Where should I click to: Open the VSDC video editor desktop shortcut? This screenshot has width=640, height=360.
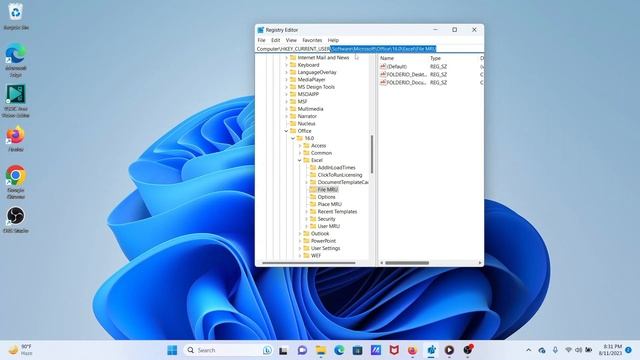tap(16, 101)
